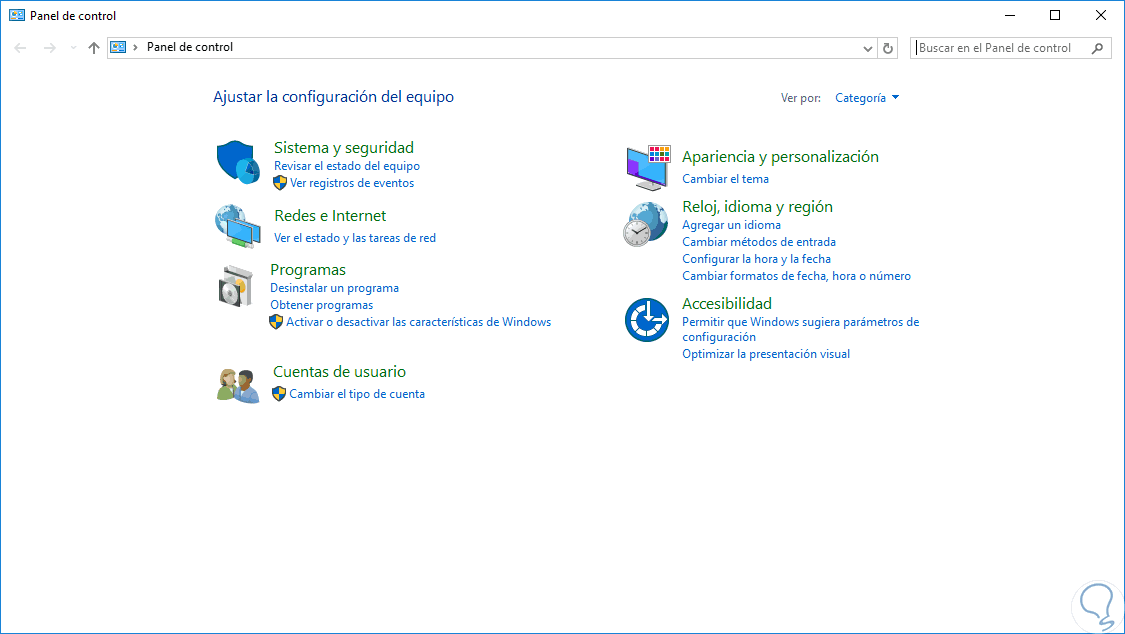Open the Reloj, idioma y región clock icon
The height and width of the screenshot is (634, 1125).
pos(646,224)
